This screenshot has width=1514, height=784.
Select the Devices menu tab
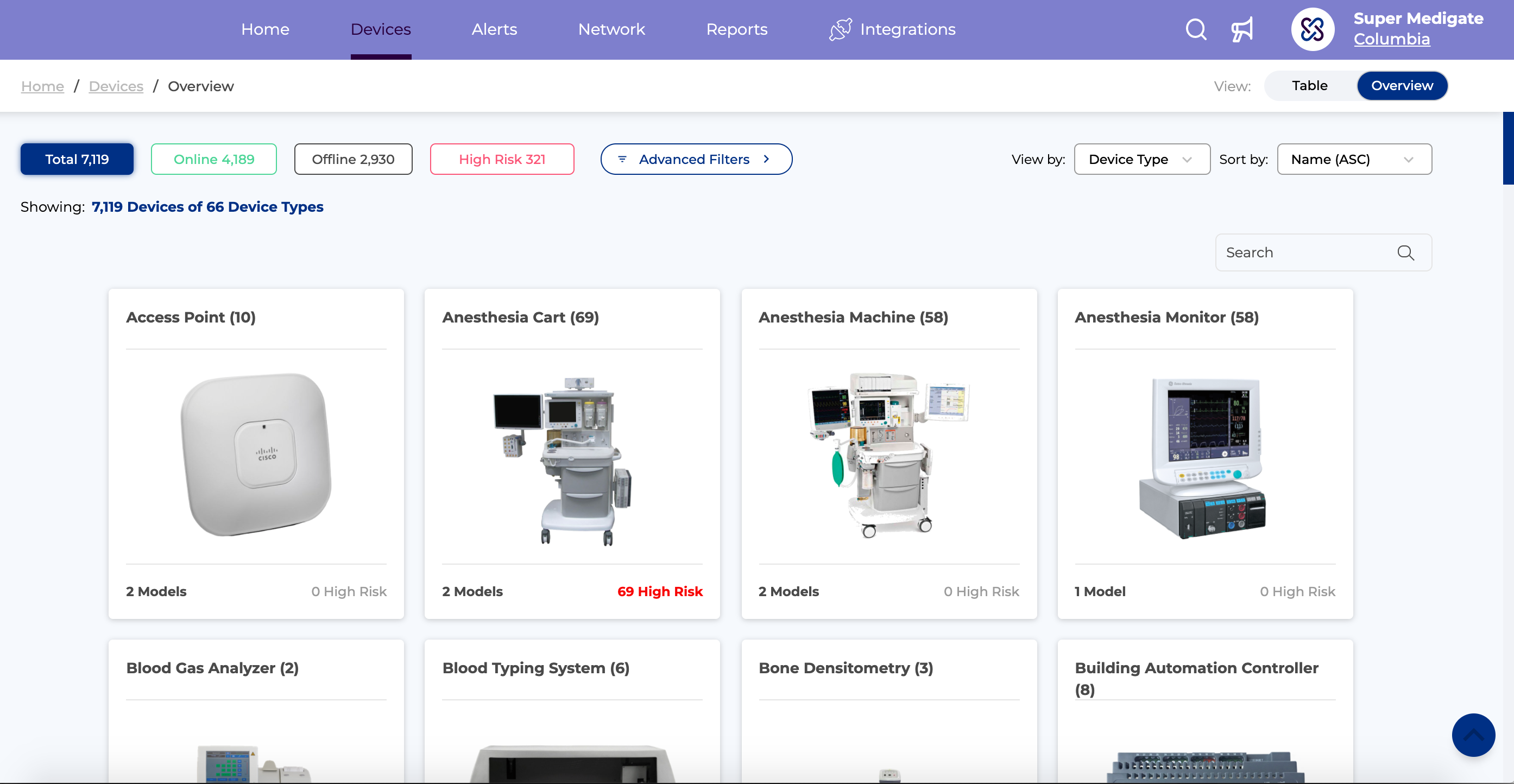[380, 29]
